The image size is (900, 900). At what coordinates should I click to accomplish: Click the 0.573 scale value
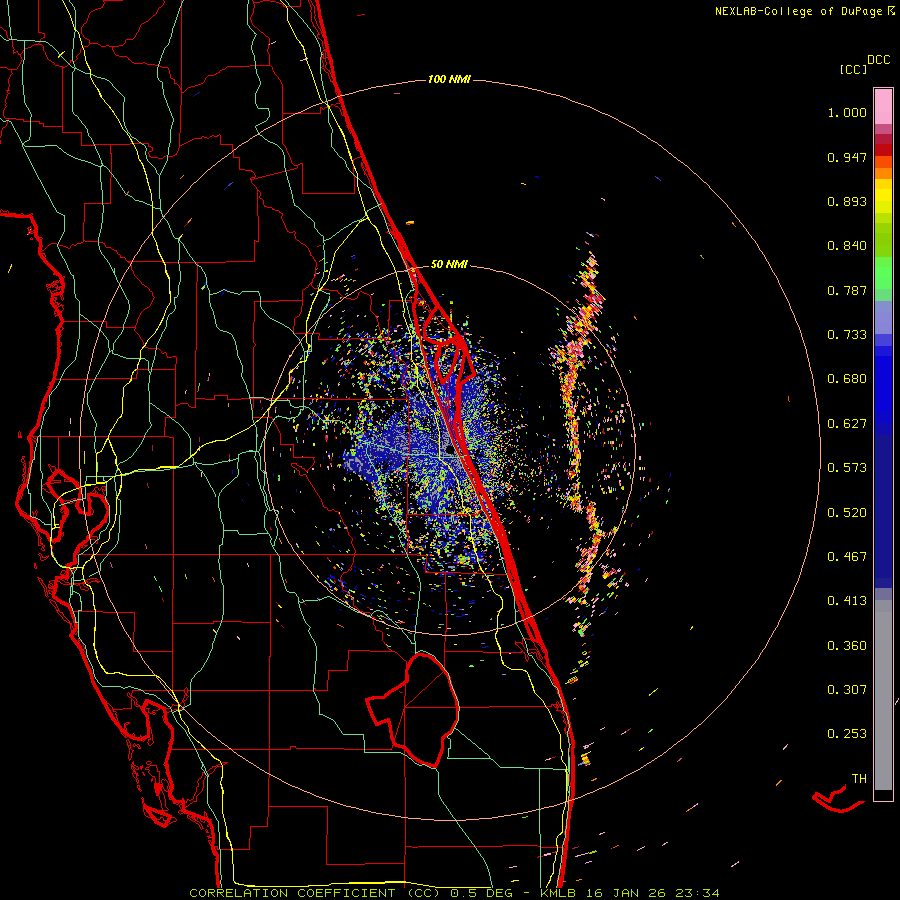pos(847,468)
